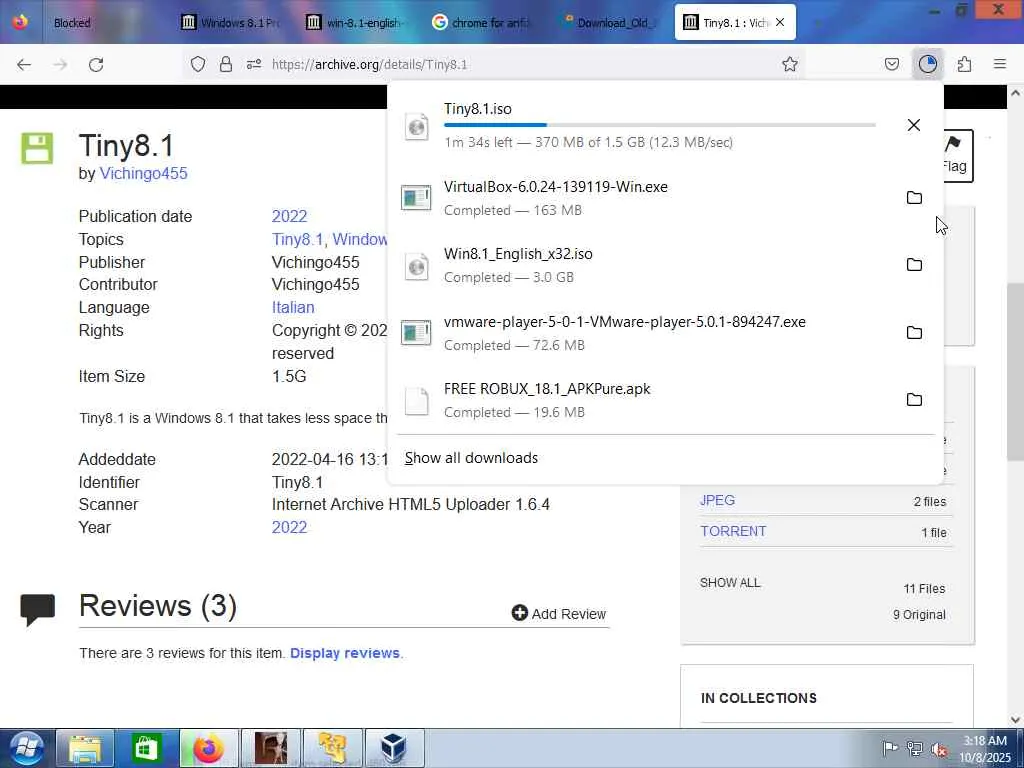Click the Internet Archive HTML5 Uploader text
Image resolution: width=1024 pixels, height=768 pixels.
[411, 504]
